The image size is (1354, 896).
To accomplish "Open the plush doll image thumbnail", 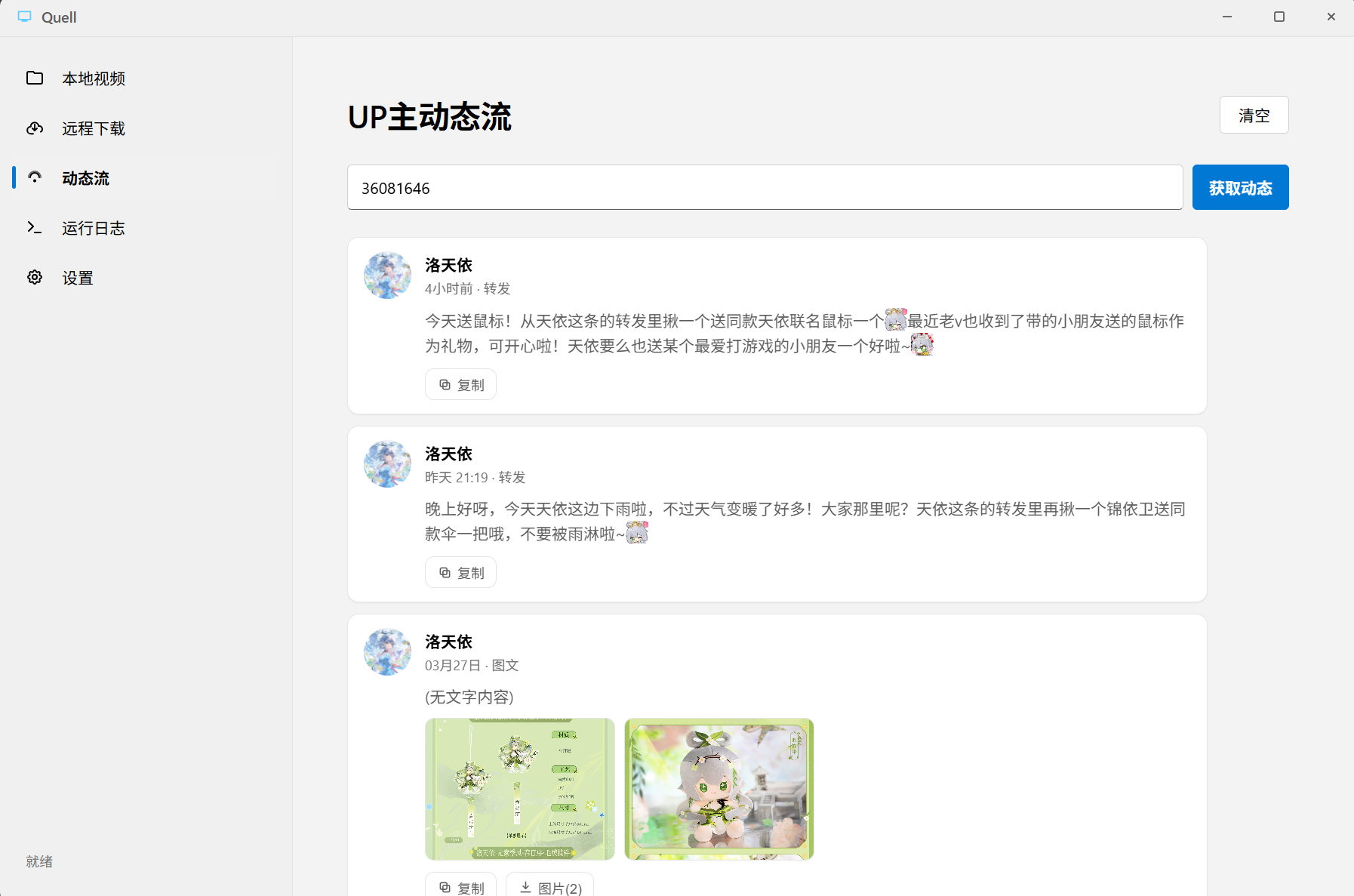I will tap(719, 789).
